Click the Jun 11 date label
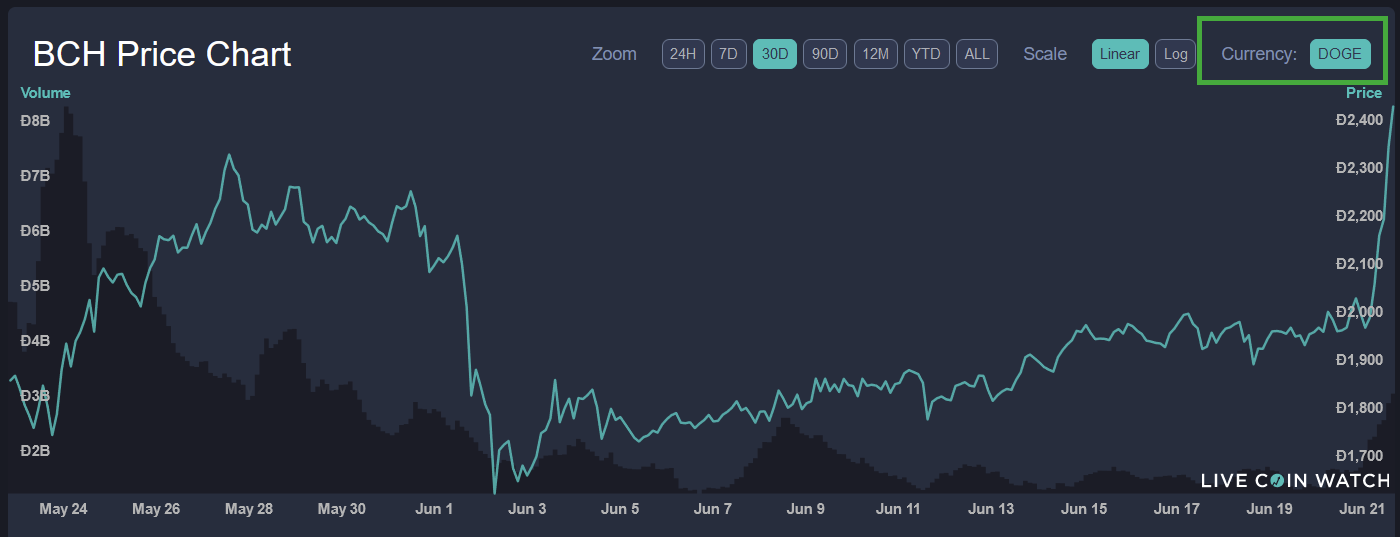The image size is (1400, 537). coord(898,509)
